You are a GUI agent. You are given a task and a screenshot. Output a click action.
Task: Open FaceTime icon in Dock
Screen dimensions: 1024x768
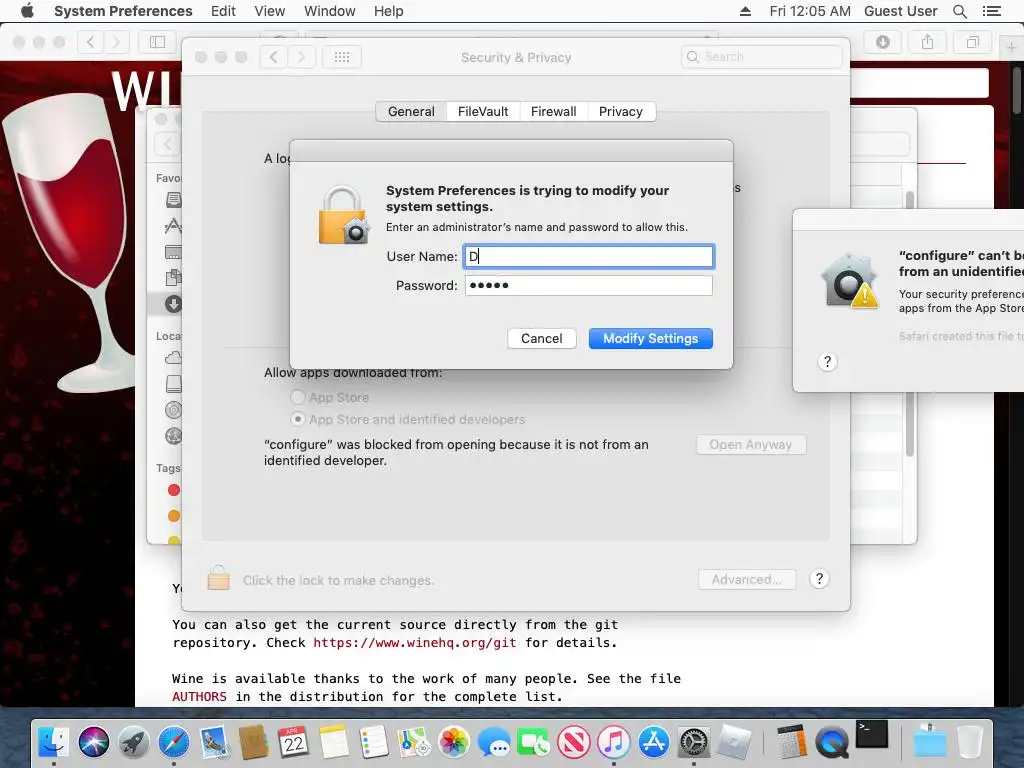tap(534, 743)
